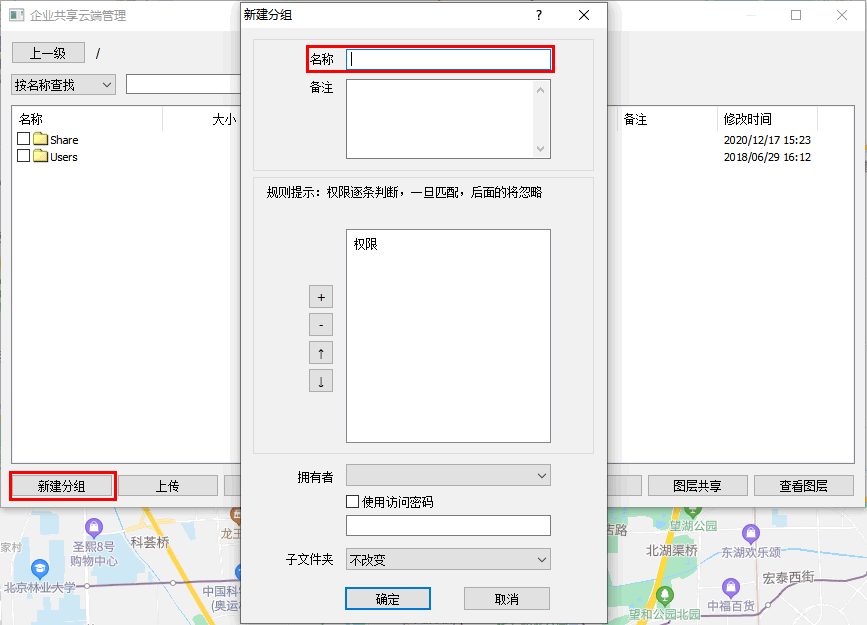Check the Users folder checkbox

click(x=24, y=156)
